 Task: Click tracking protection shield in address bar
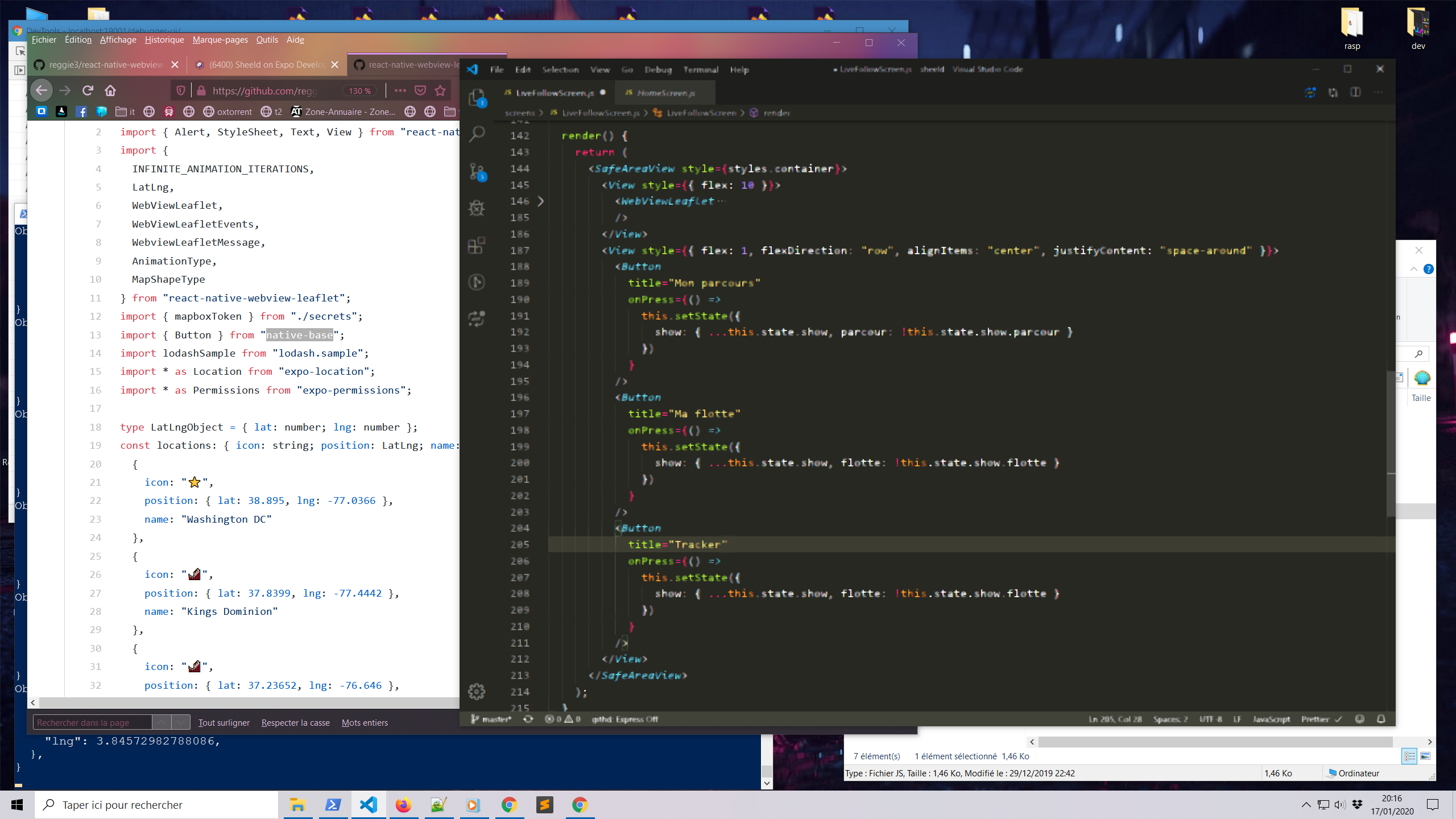coord(181,90)
